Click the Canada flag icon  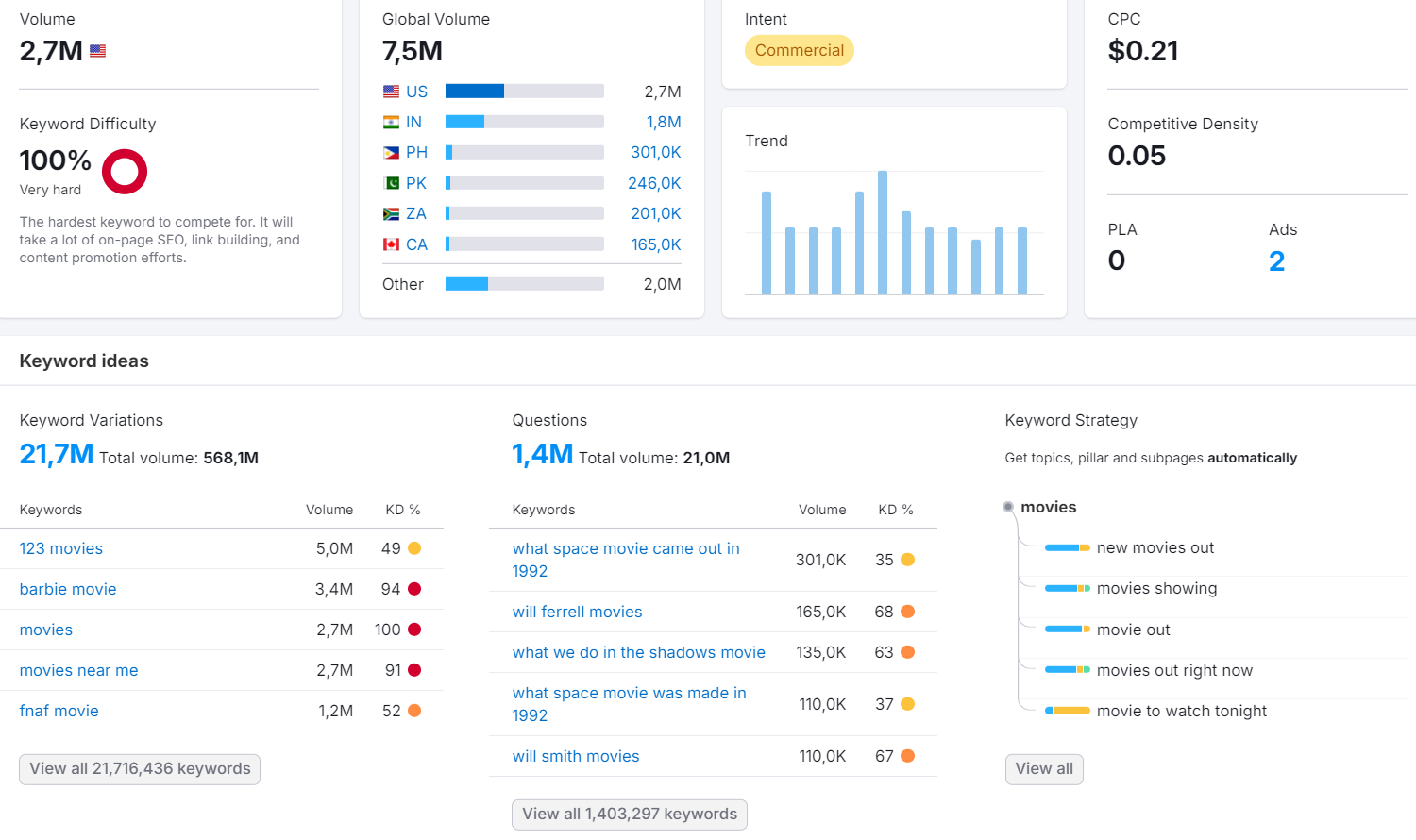391,244
